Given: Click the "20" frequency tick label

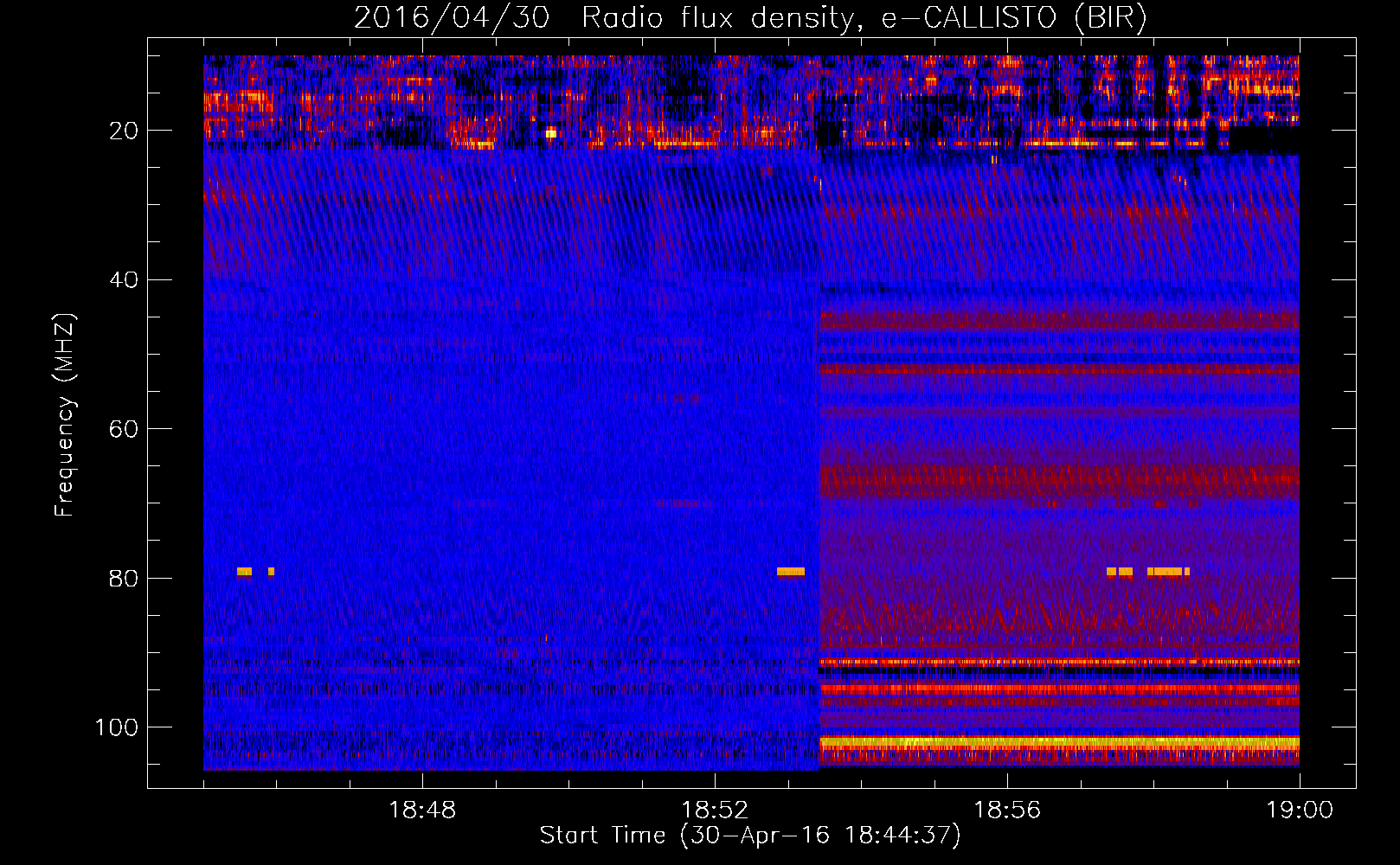Looking at the screenshot, I should 124,131.
